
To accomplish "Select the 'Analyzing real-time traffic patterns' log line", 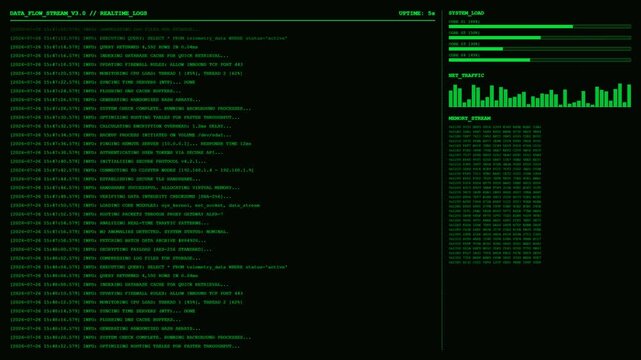I will point(109,223).
